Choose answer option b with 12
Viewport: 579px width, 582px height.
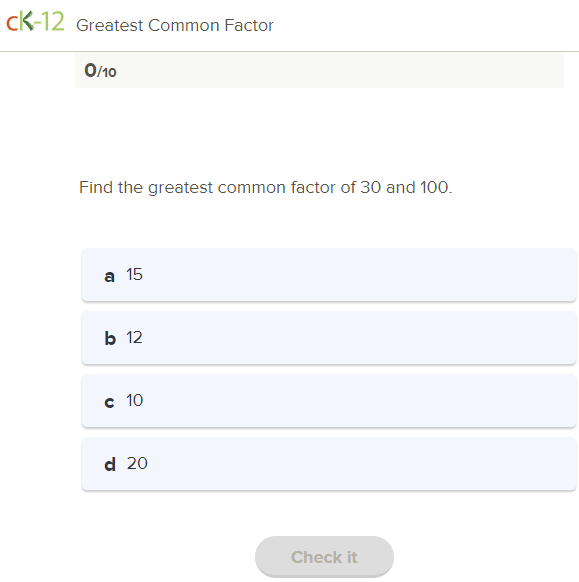click(329, 338)
